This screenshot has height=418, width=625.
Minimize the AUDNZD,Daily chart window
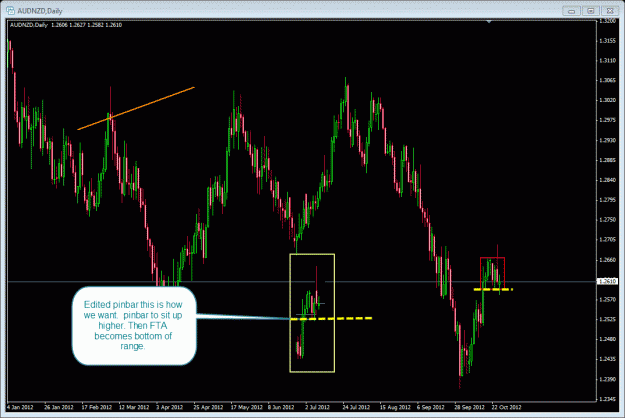pyautogui.click(x=571, y=11)
